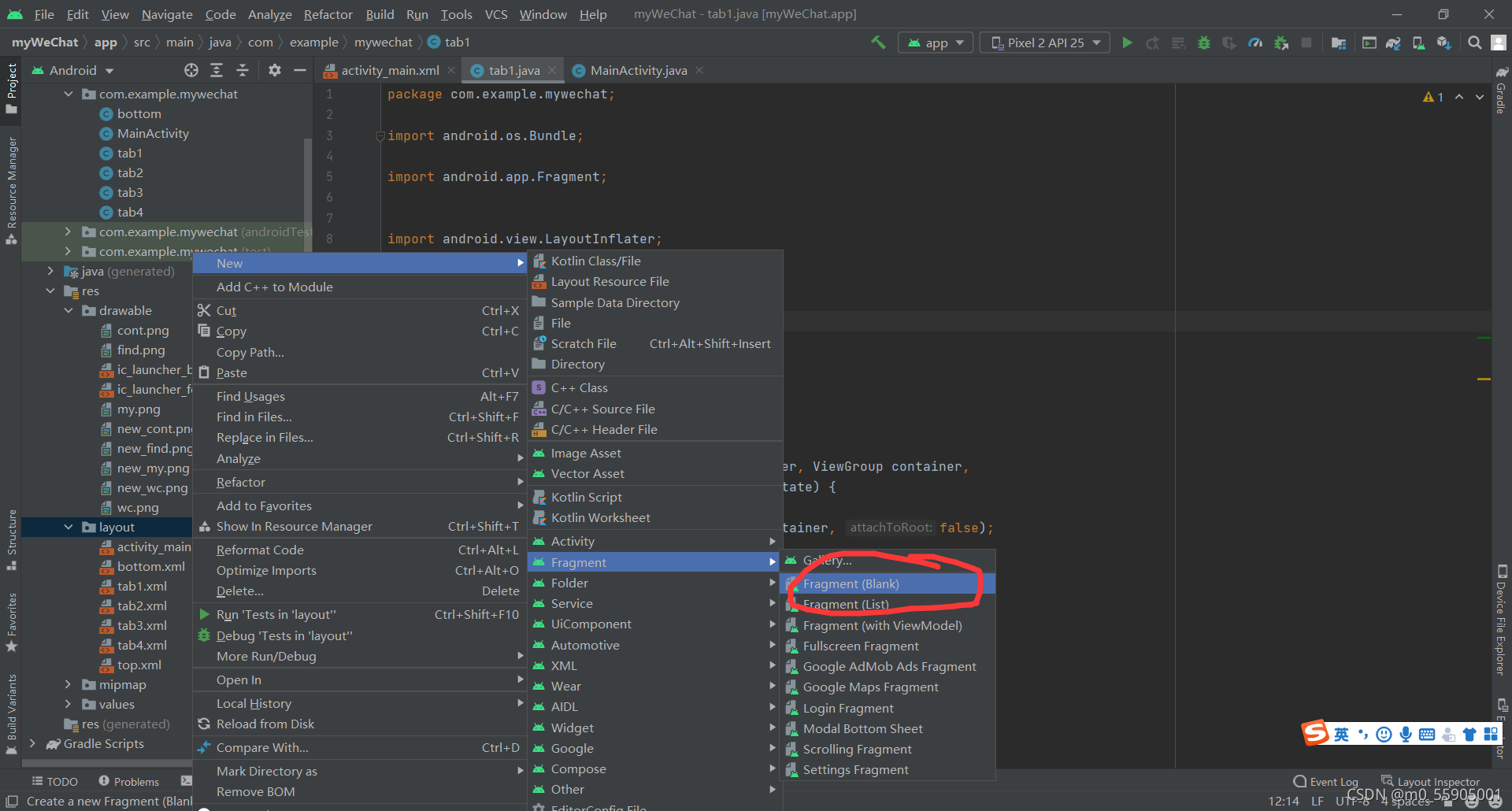Image resolution: width=1512 pixels, height=811 pixels.
Task: Select MainActivity class in project tree
Action: click(x=153, y=133)
